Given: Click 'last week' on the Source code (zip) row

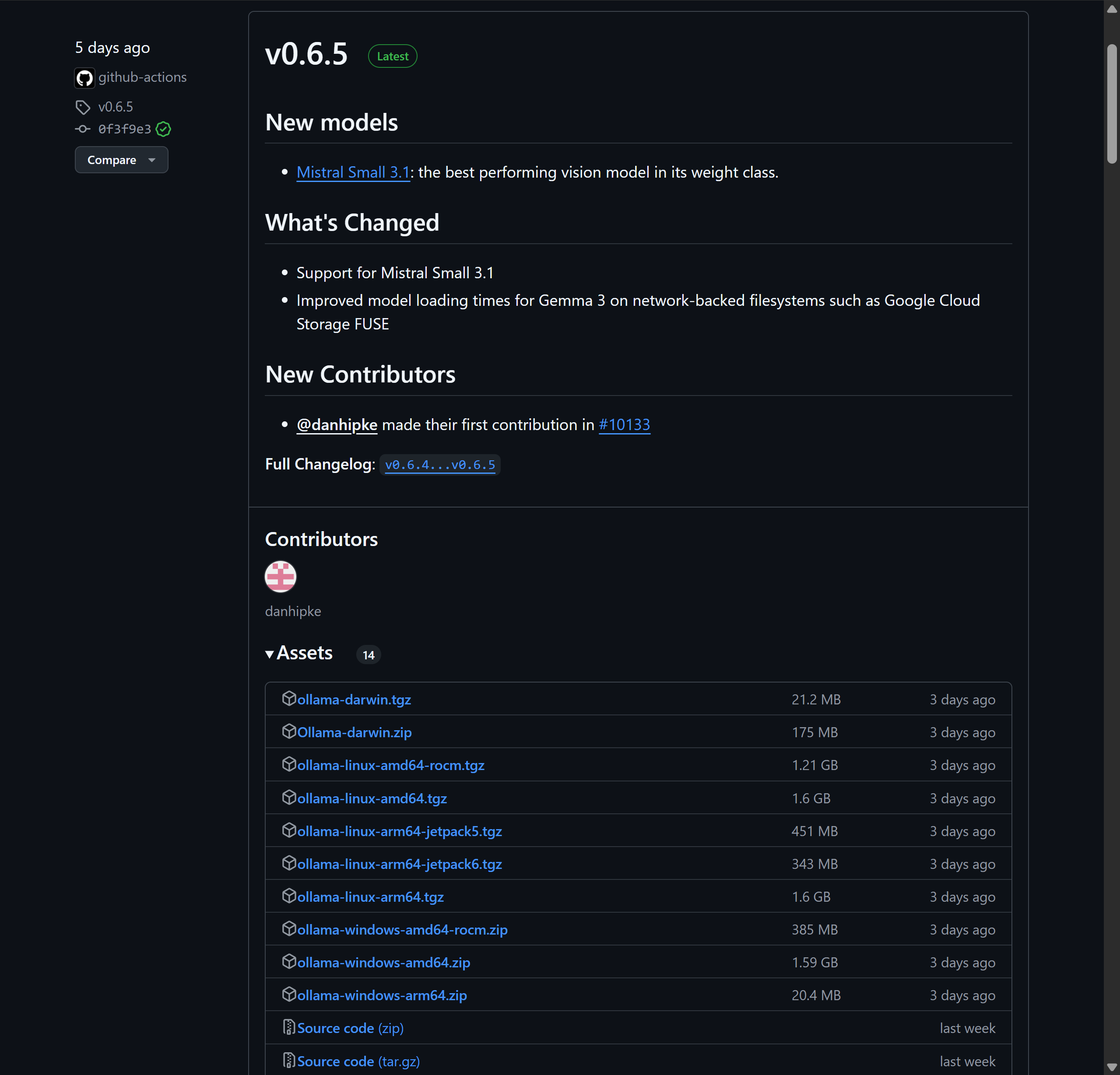Looking at the screenshot, I should click(x=967, y=1028).
